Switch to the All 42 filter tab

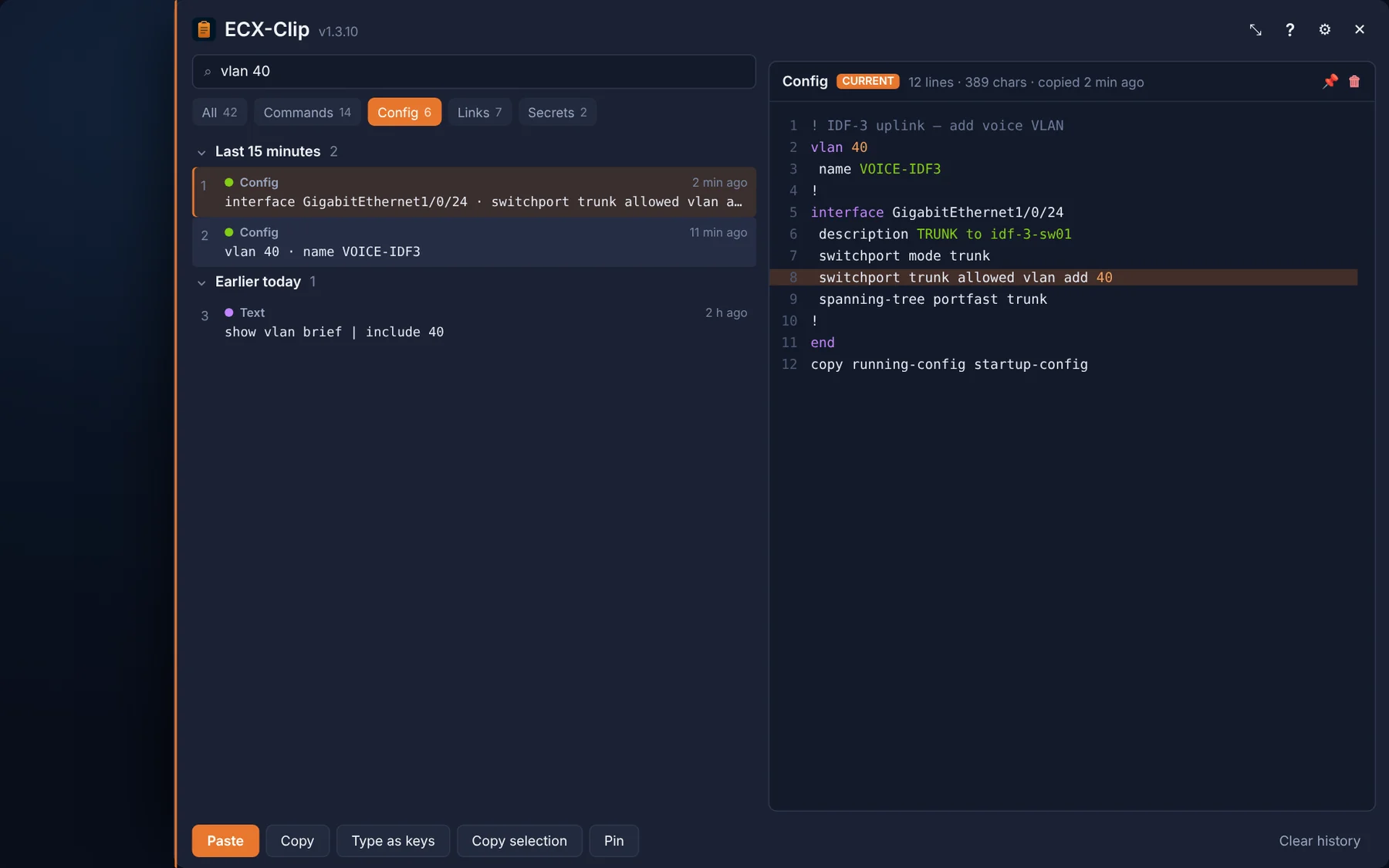coord(220,112)
